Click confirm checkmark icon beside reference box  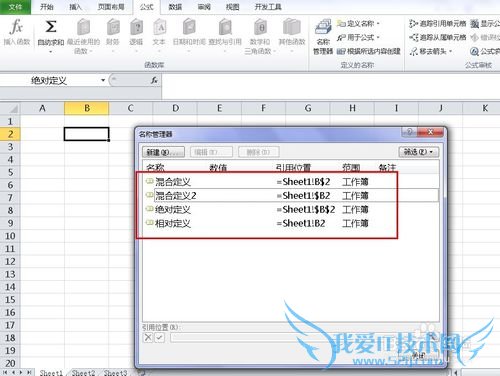159,337
